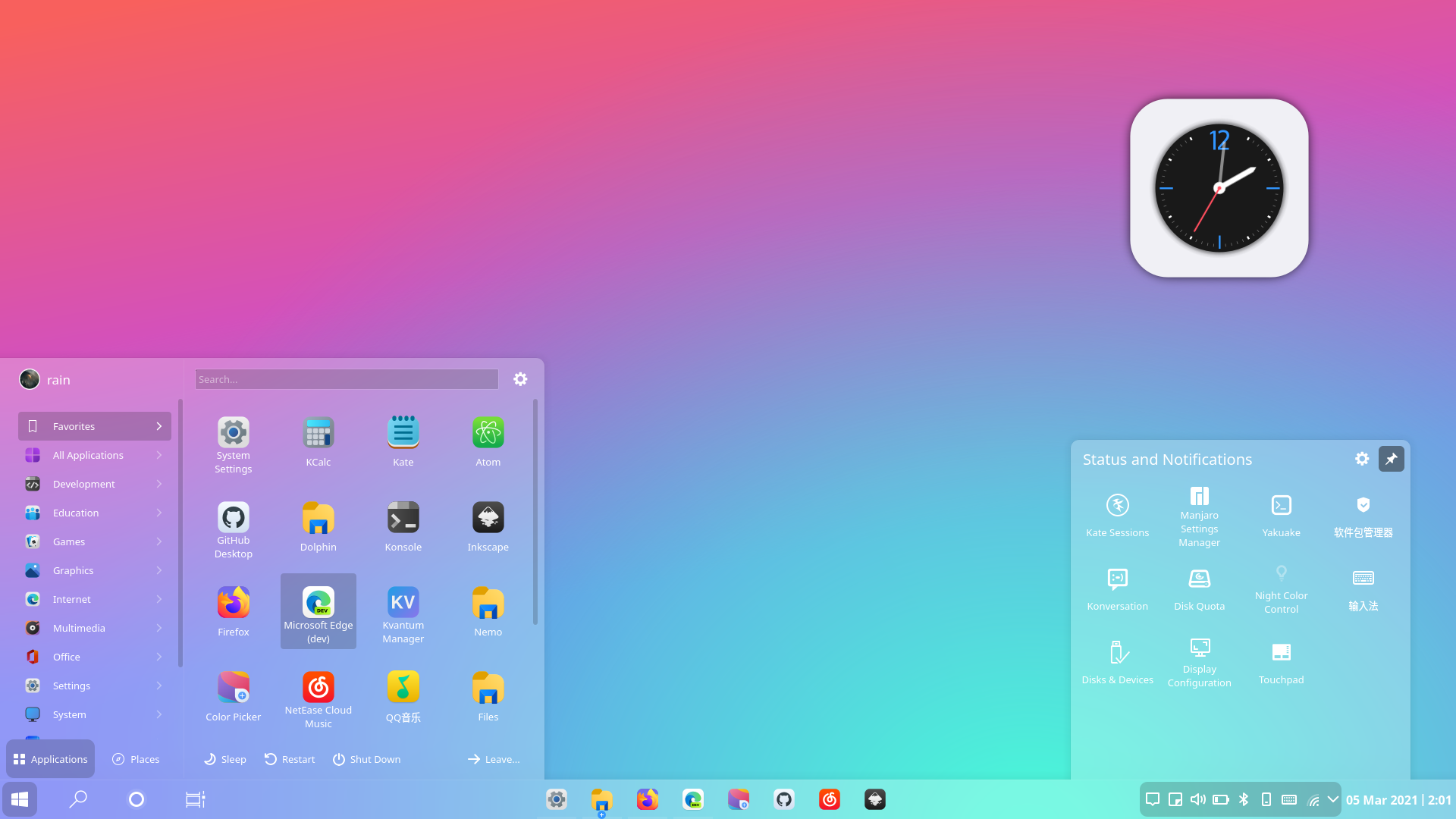The width and height of the screenshot is (1456, 819).
Task: Select the Settings category
Action: (95, 686)
